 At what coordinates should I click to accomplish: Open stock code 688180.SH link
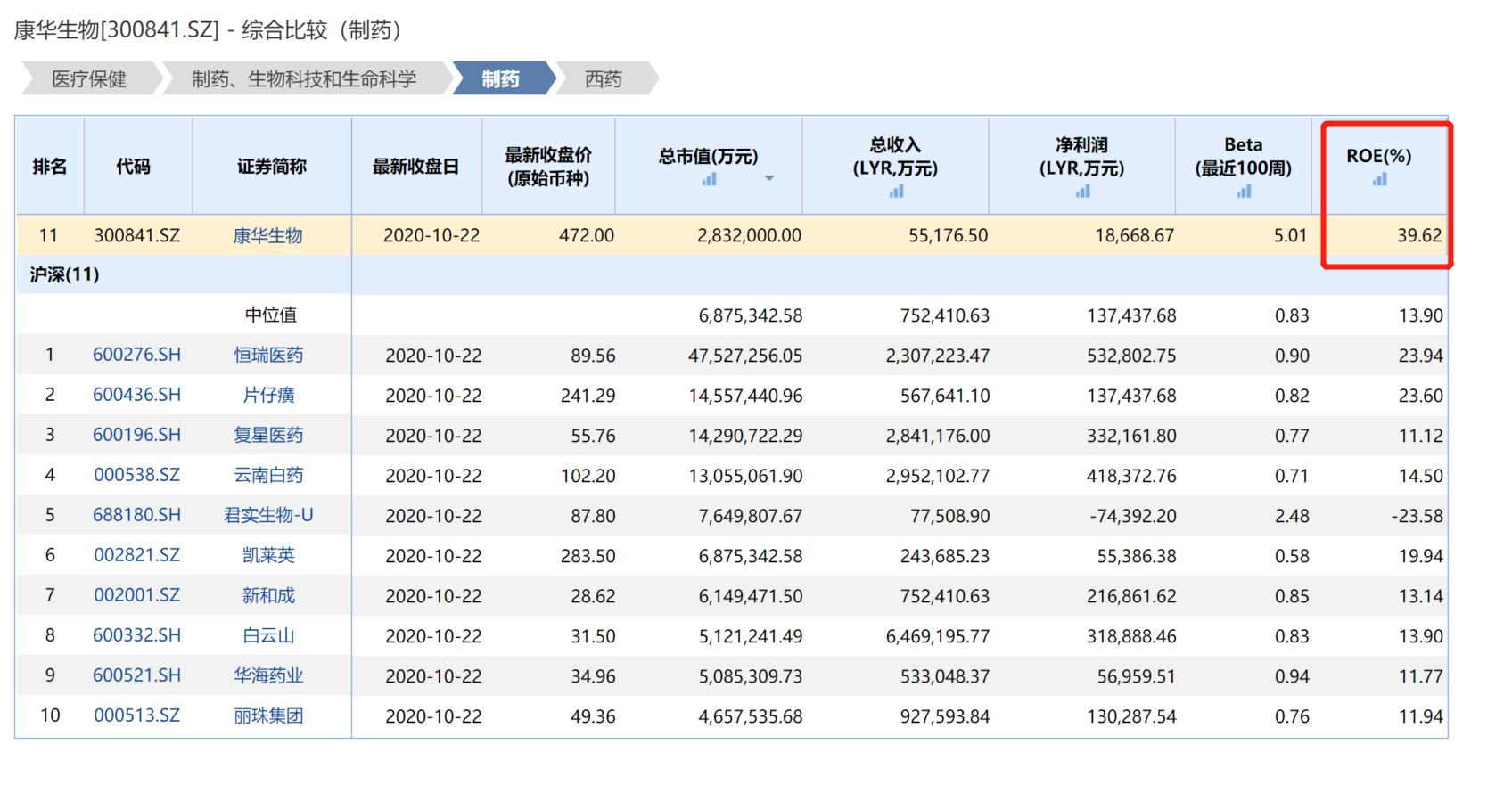[x=136, y=515]
